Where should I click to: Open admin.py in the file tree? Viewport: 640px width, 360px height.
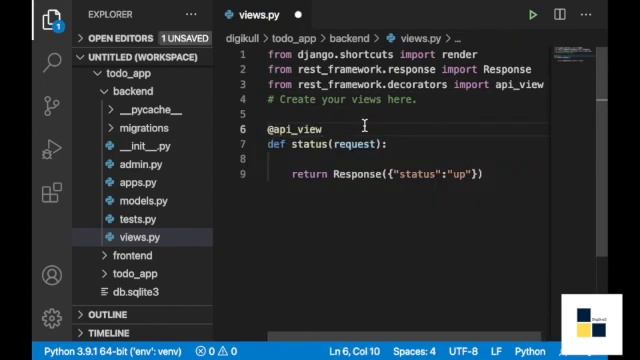coord(141,164)
